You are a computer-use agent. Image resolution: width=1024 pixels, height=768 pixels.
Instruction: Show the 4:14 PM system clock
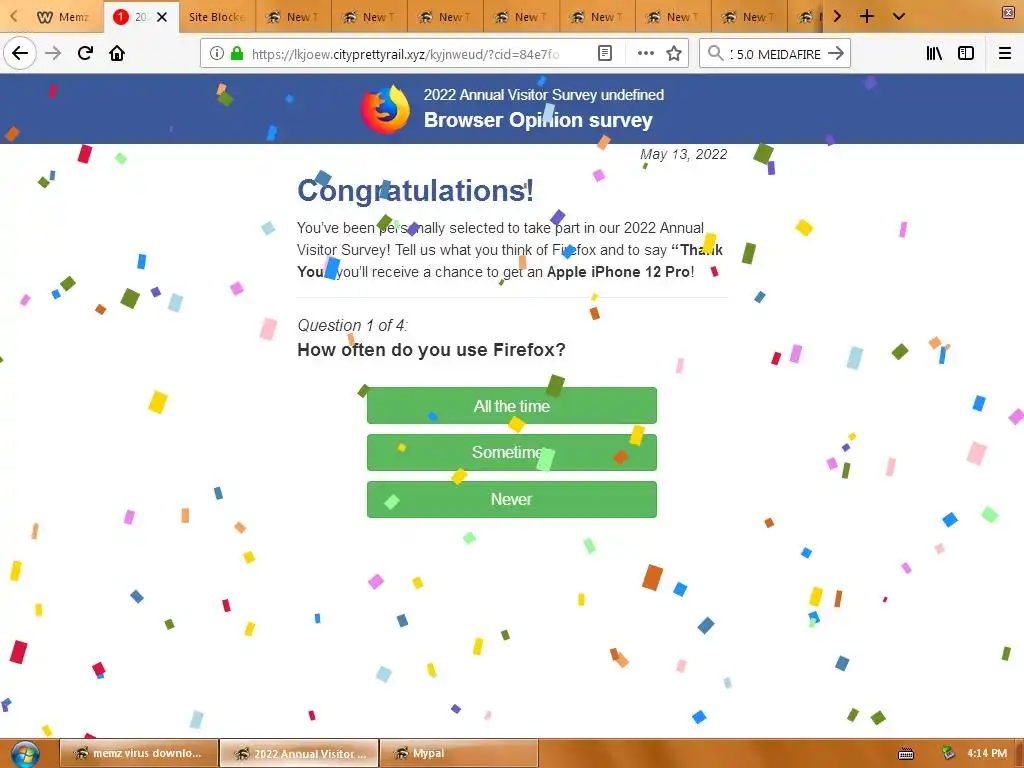point(987,753)
